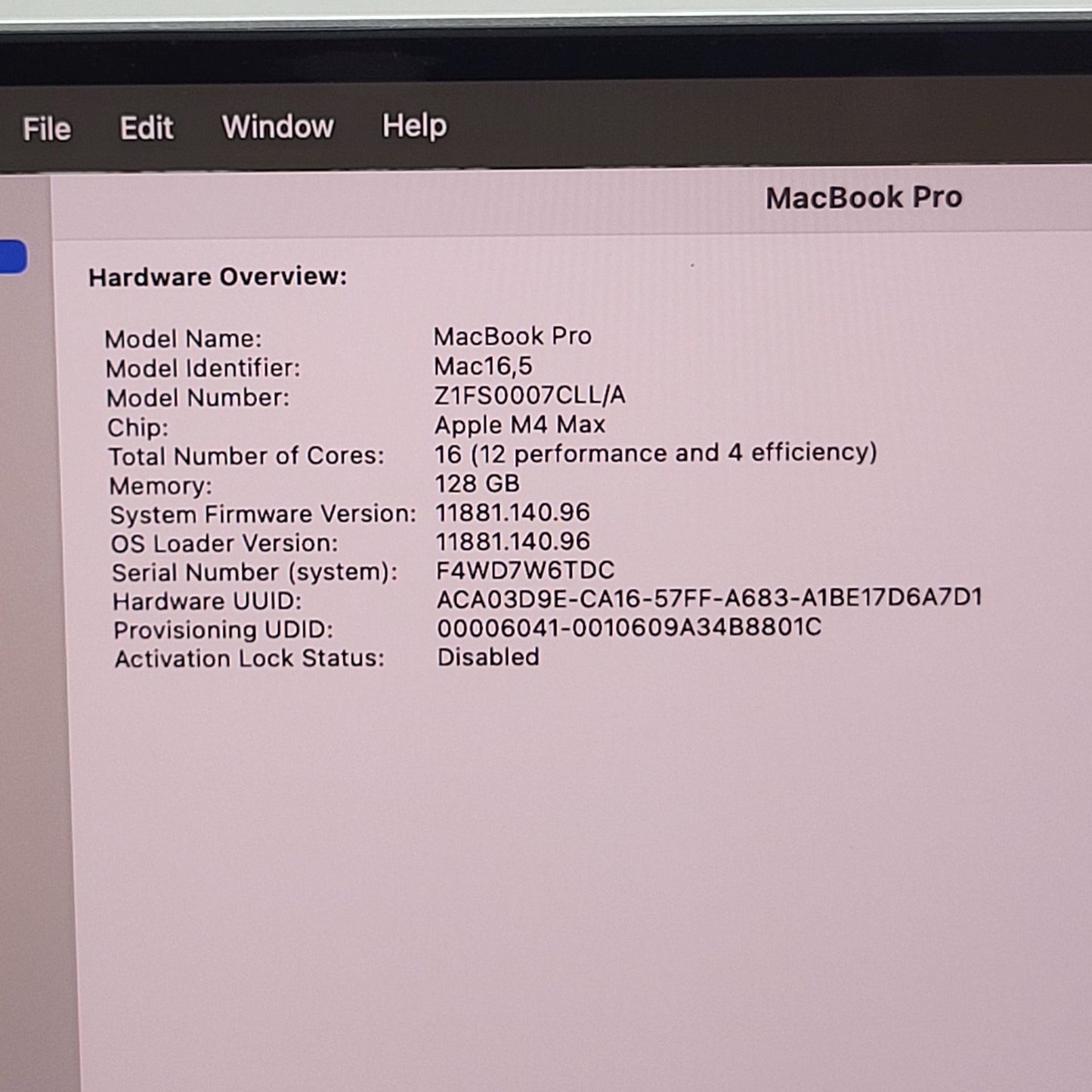Image resolution: width=1092 pixels, height=1092 pixels.
Task: Select the serial number F4WD7W6TDC
Action: (x=525, y=570)
